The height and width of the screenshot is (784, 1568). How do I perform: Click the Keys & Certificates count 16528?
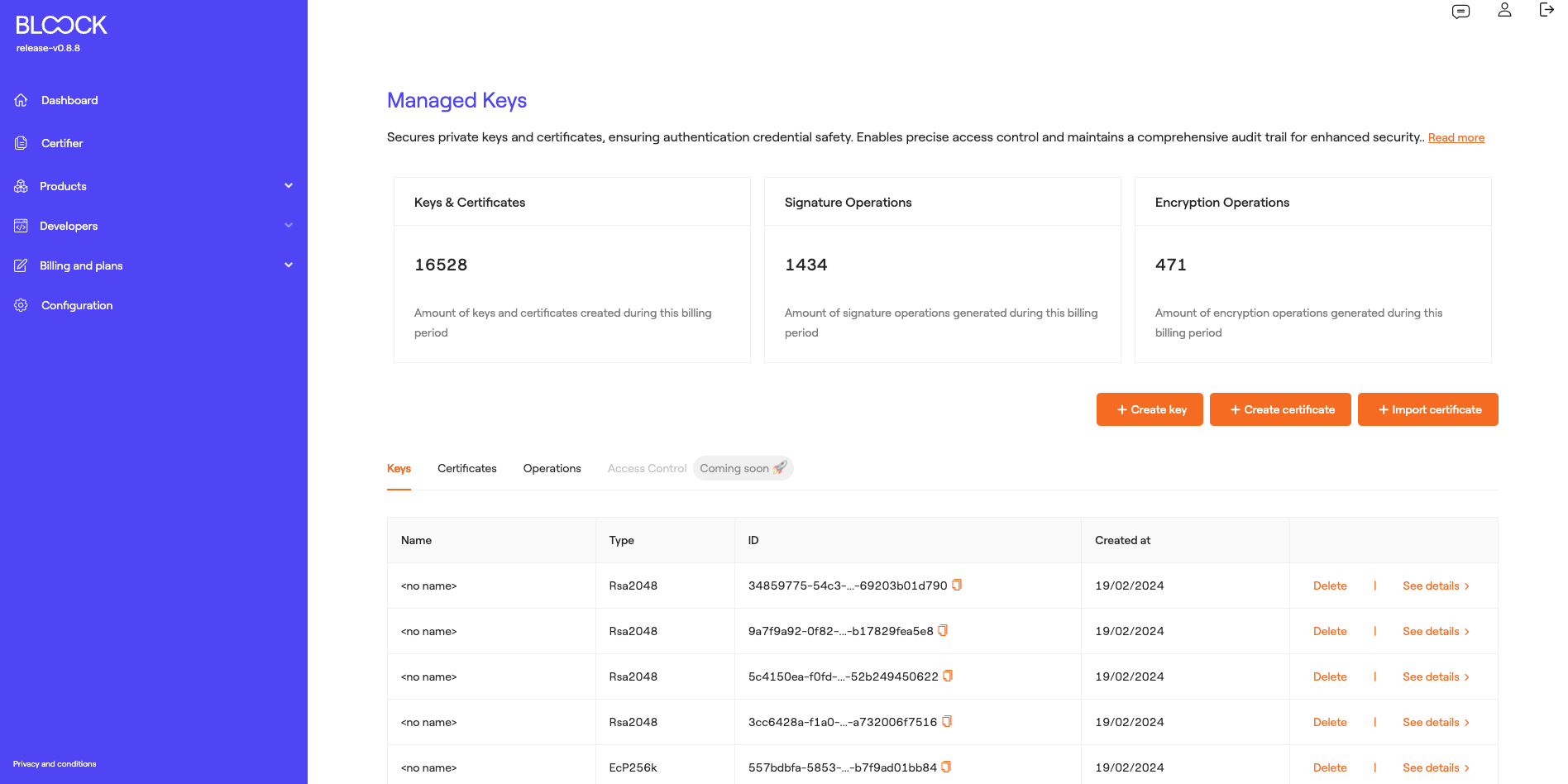click(x=441, y=265)
